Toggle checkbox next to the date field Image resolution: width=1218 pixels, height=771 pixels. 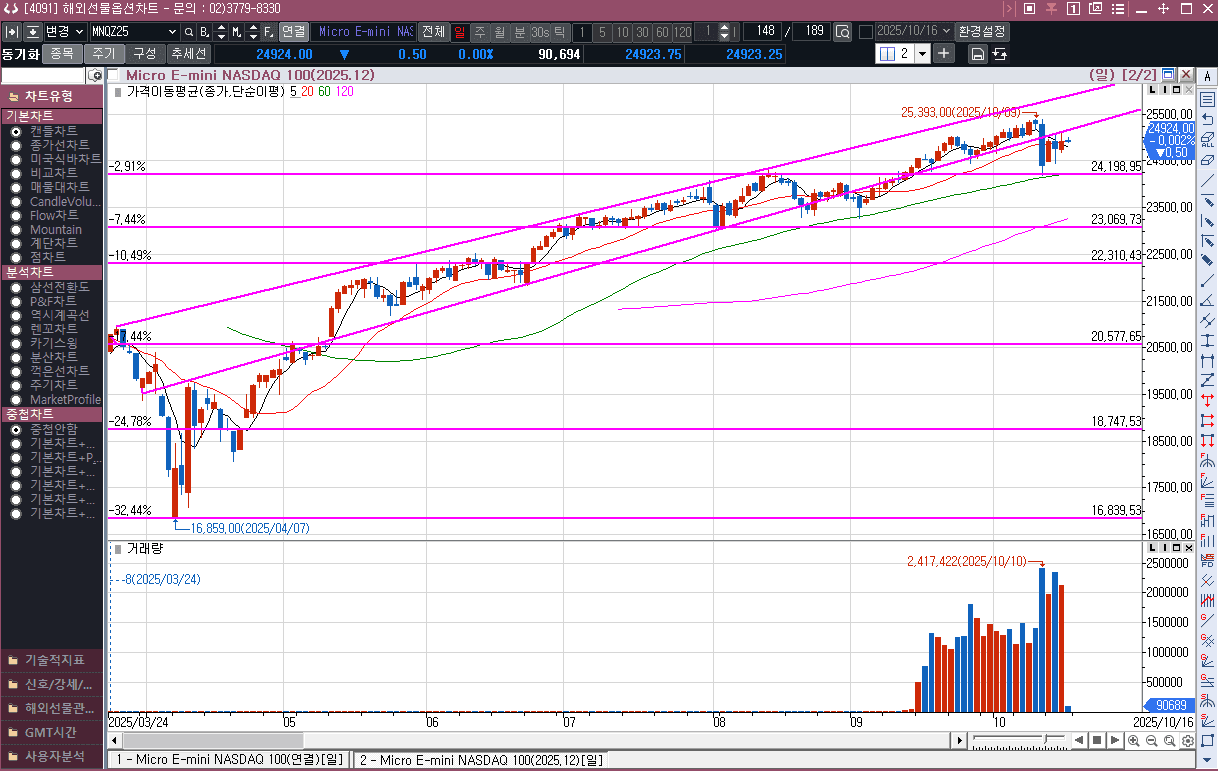point(866,32)
